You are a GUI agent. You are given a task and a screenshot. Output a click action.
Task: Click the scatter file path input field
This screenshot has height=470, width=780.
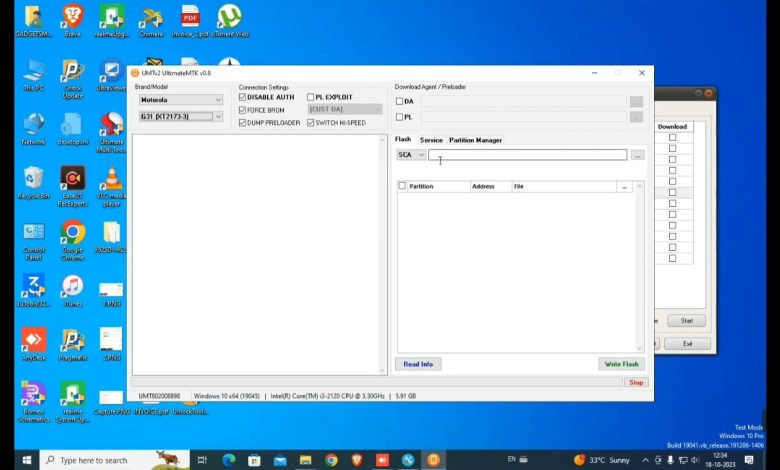tap(528, 155)
